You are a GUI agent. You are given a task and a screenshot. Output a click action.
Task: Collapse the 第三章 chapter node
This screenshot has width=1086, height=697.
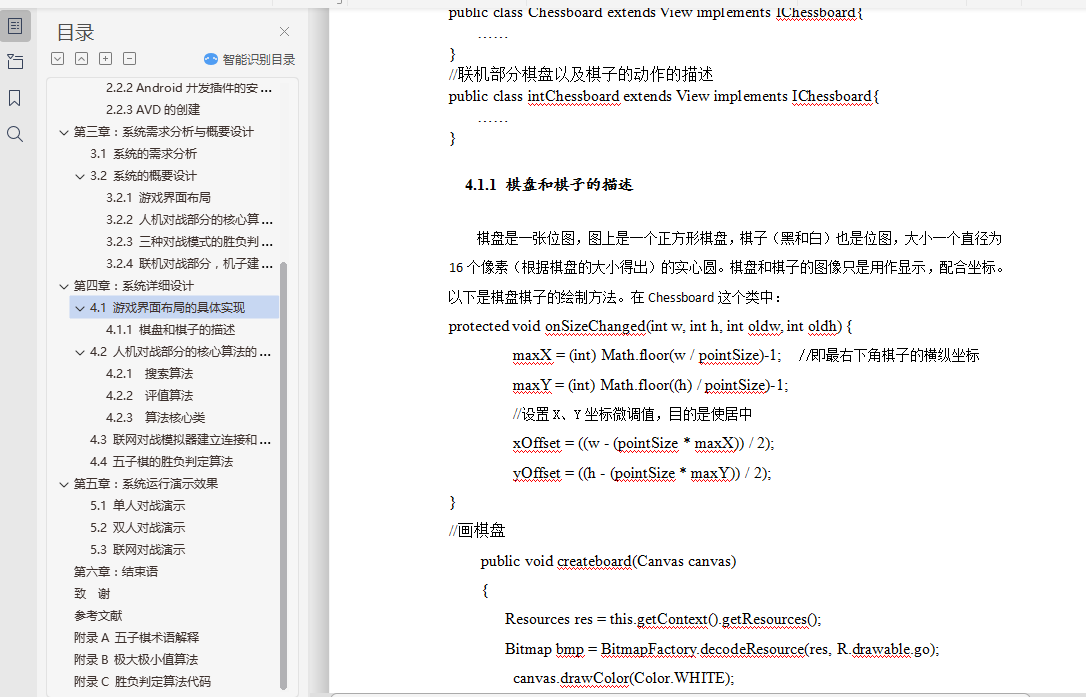pos(64,132)
